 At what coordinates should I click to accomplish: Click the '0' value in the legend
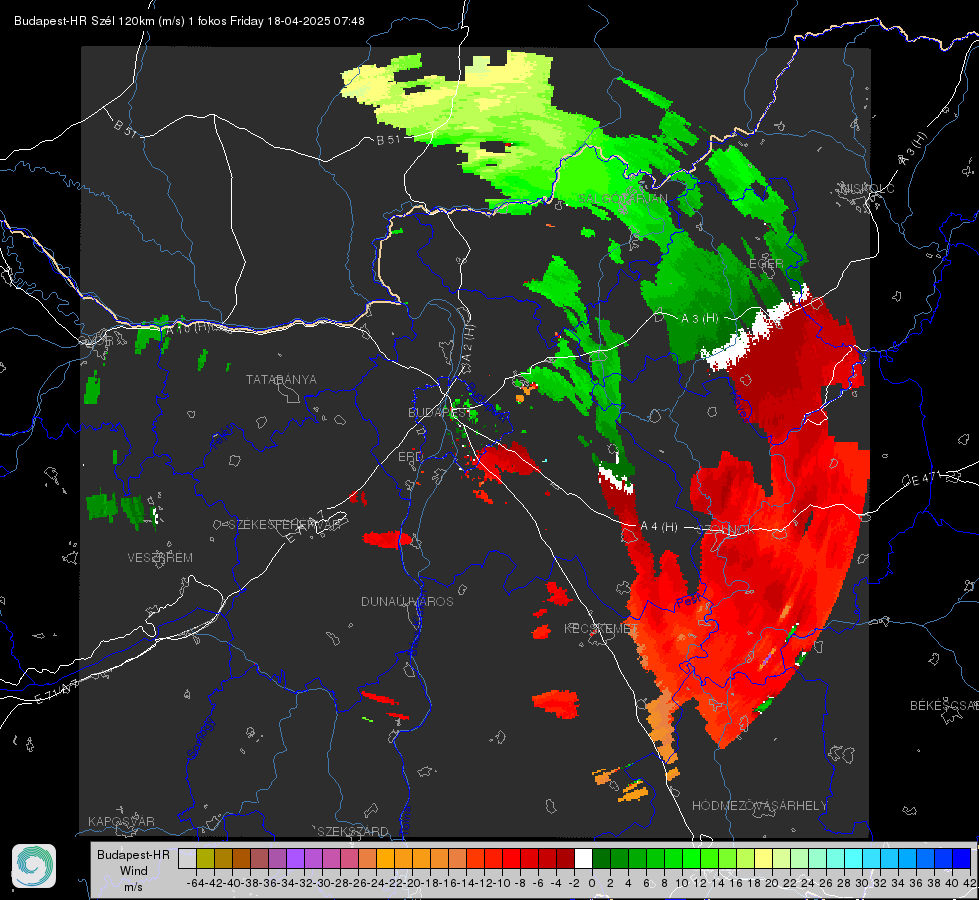coord(592,883)
